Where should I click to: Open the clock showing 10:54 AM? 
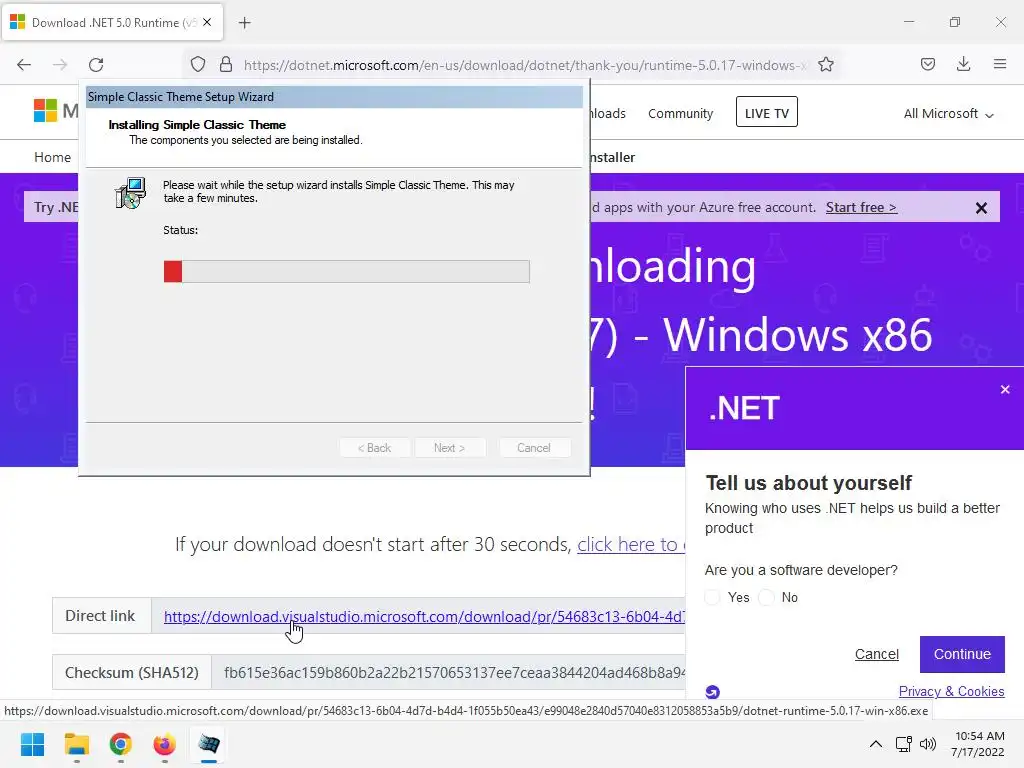978,744
